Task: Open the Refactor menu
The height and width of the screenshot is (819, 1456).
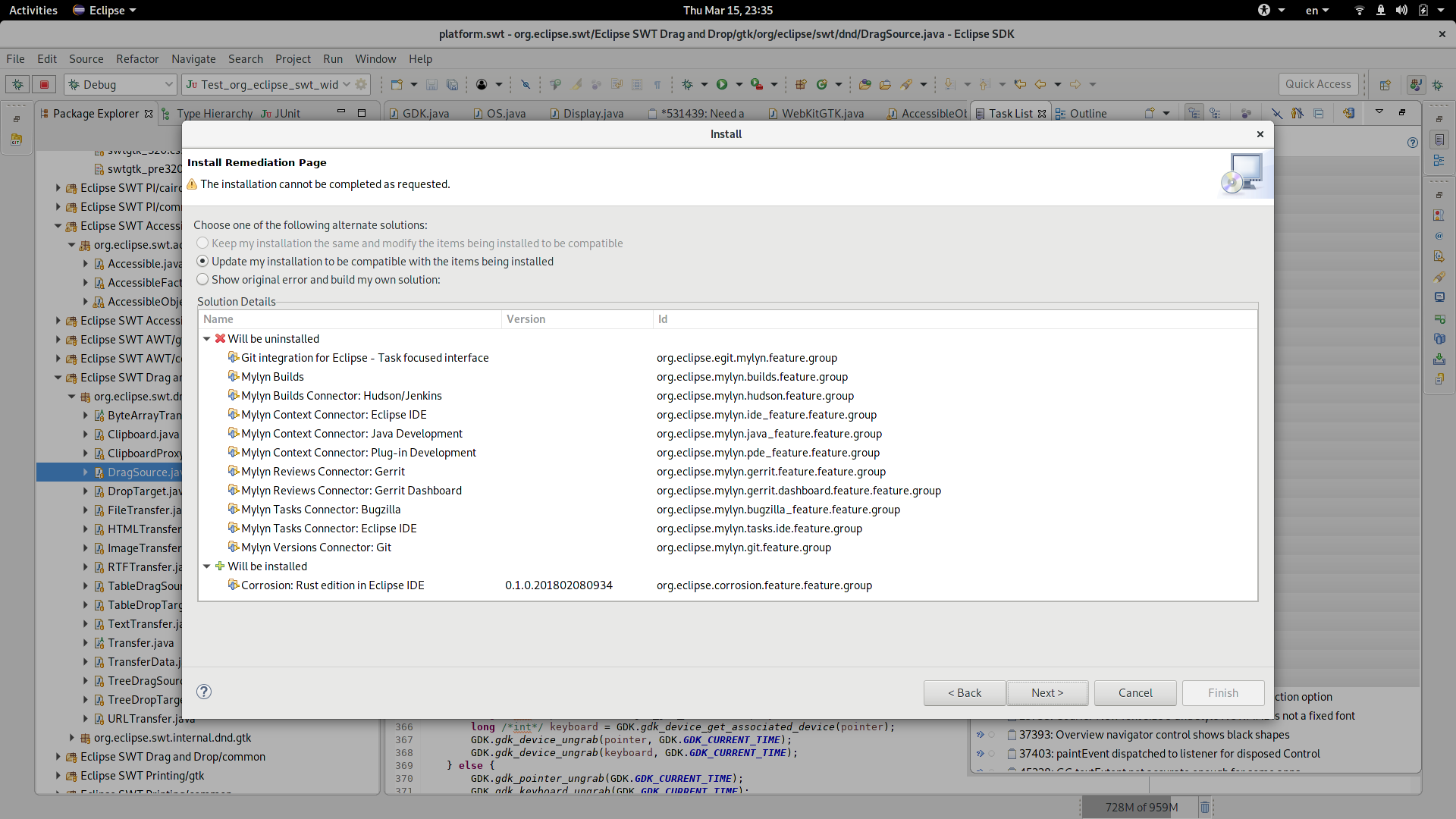Action: 137,59
